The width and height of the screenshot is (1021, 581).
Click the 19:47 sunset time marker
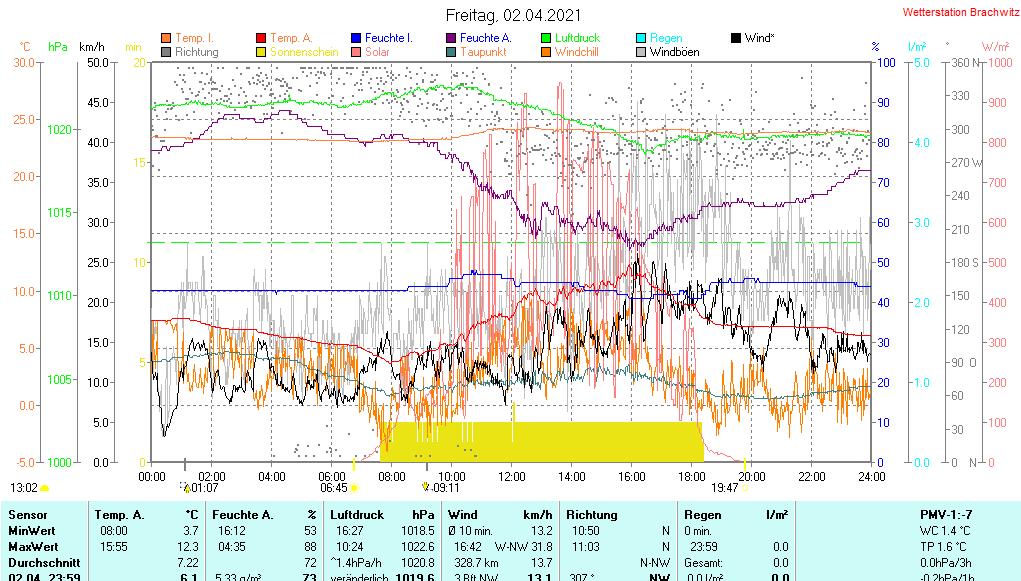pos(724,488)
